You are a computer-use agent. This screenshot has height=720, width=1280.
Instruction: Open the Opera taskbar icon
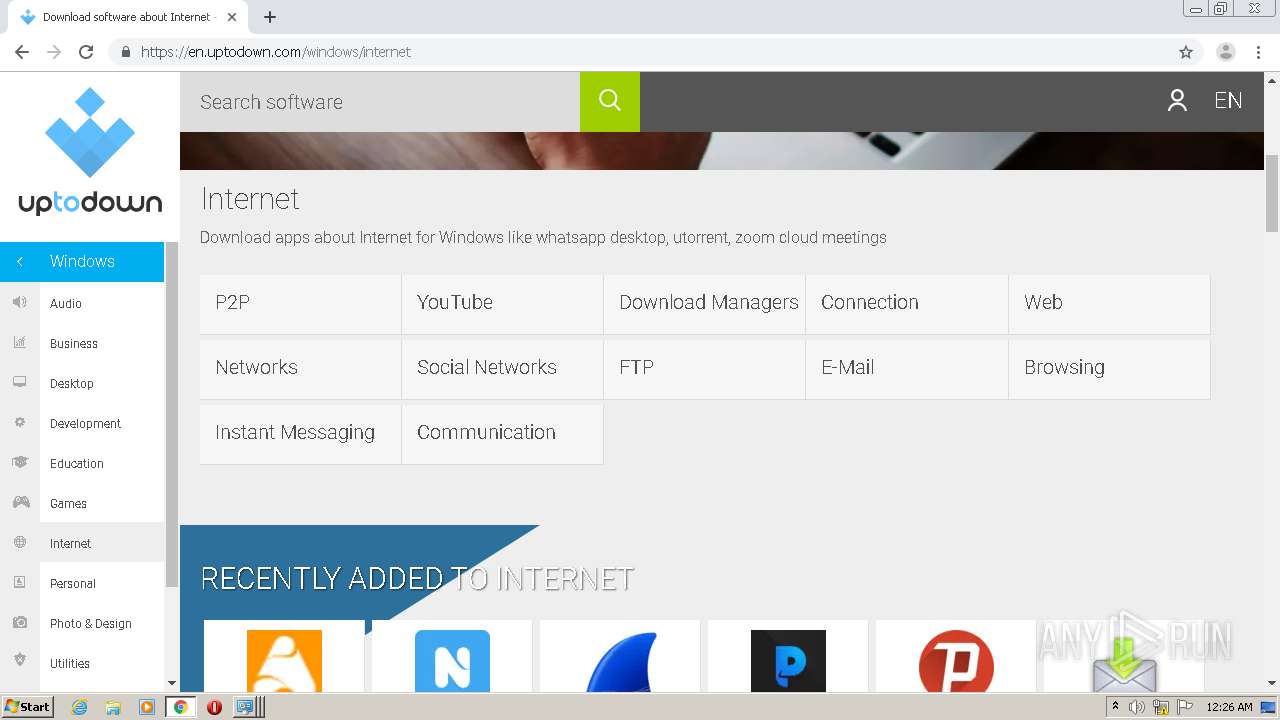[x=214, y=707]
